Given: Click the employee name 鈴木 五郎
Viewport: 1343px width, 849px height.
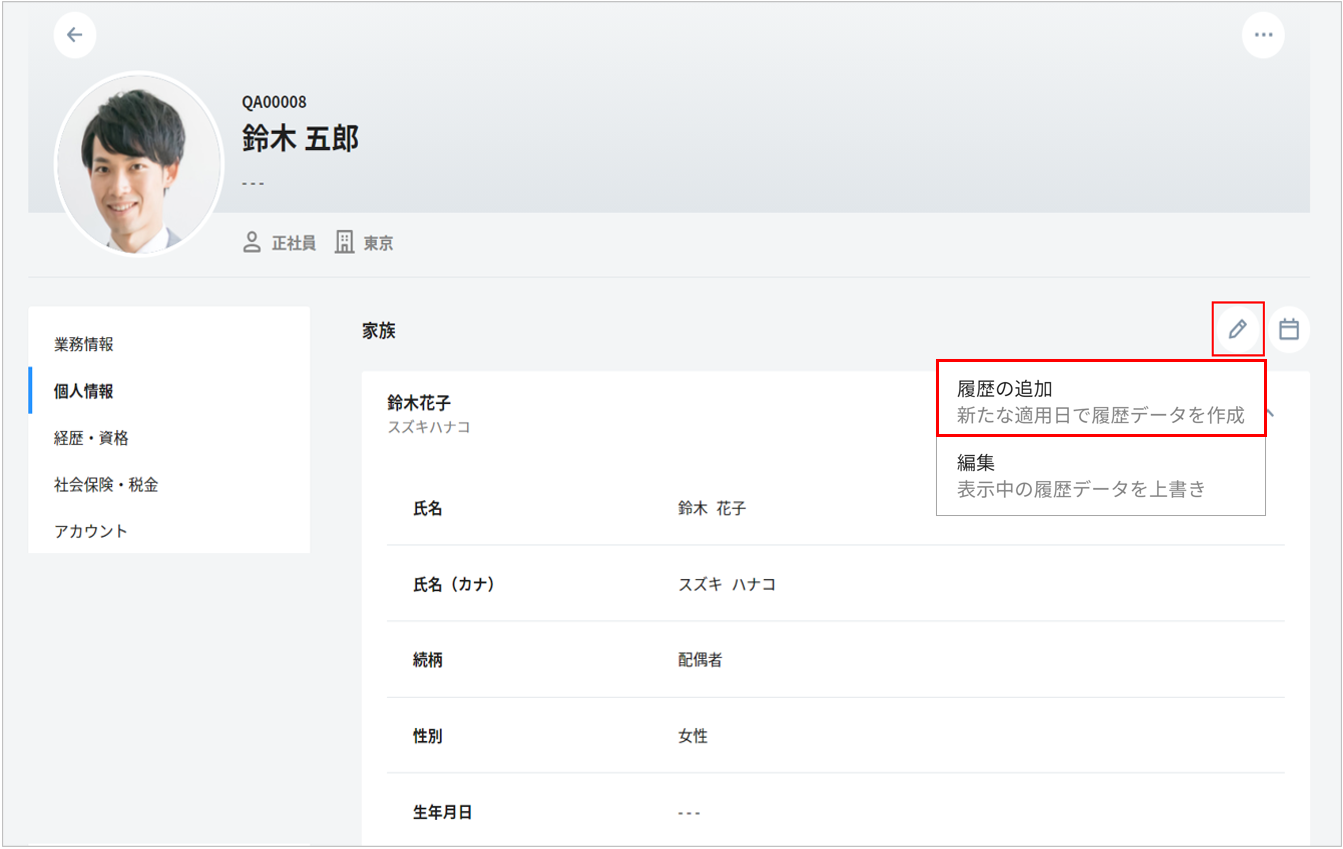Looking at the screenshot, I should pyautogui.click(x=300, y=138).
